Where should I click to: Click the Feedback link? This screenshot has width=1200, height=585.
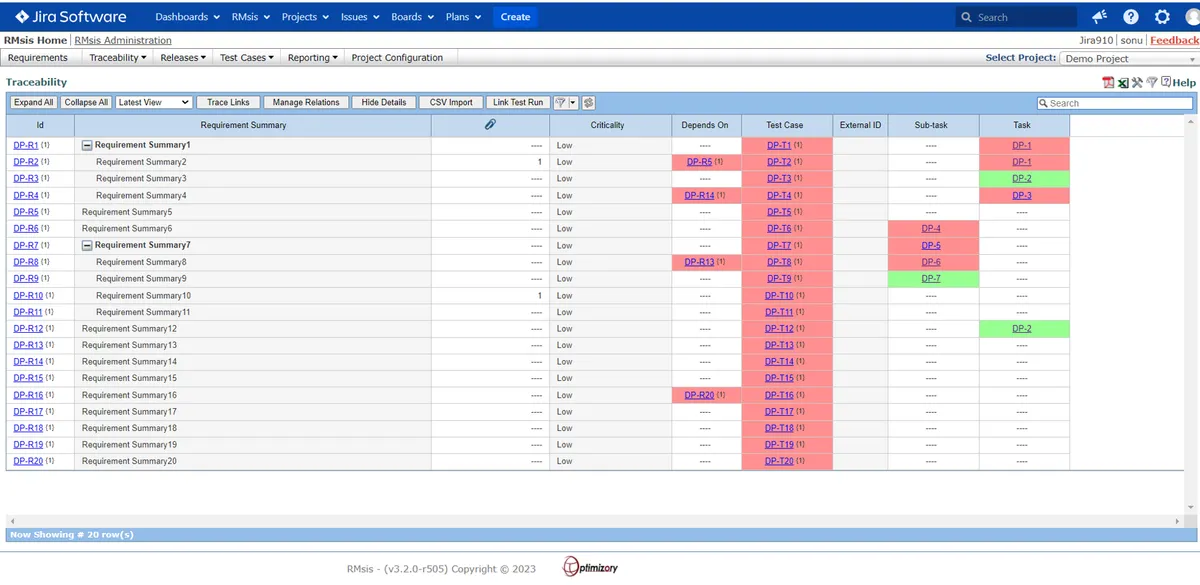[1174, 41]
